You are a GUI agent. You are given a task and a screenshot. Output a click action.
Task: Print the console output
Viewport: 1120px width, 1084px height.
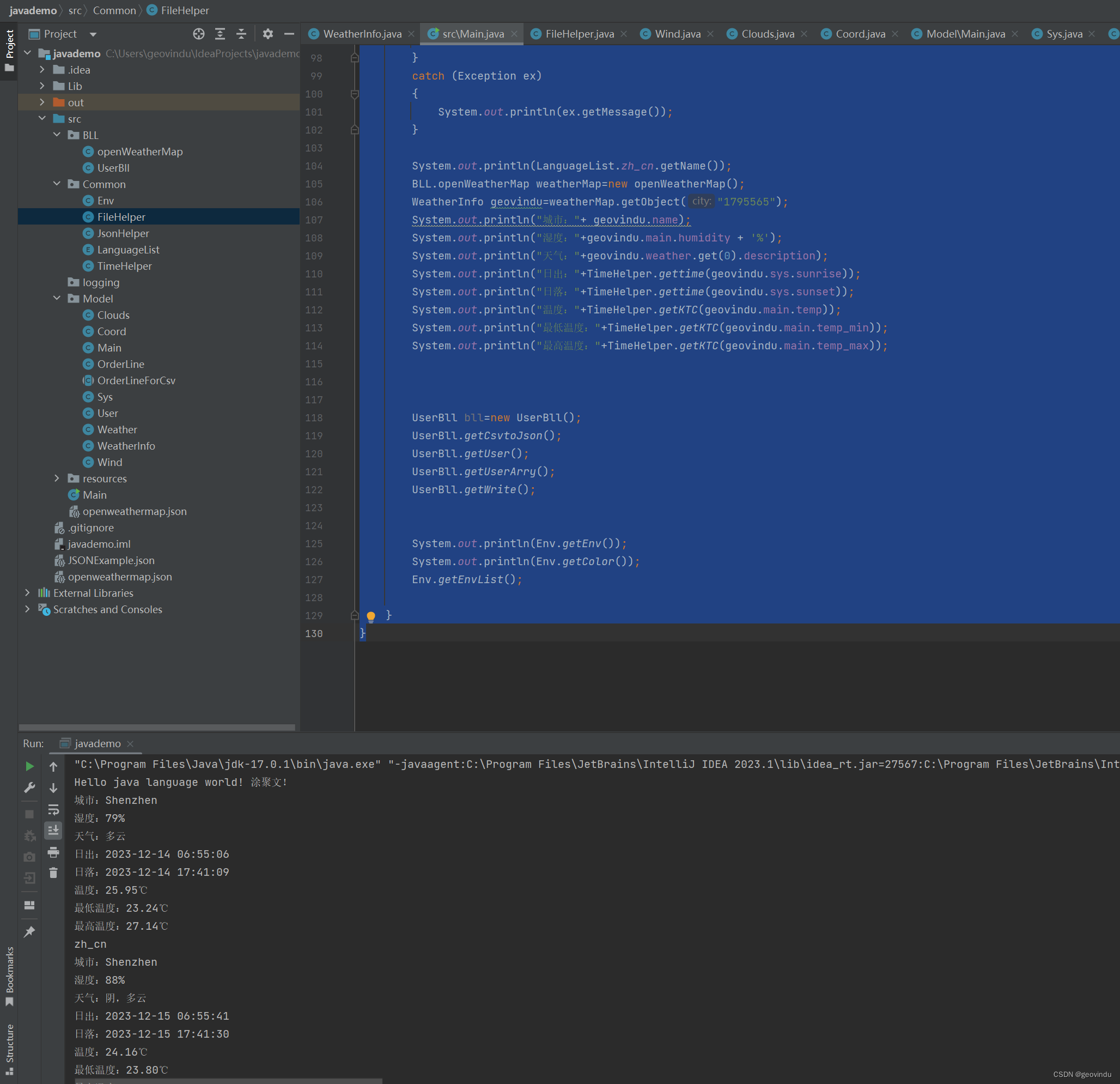click(x=54, y=852)
